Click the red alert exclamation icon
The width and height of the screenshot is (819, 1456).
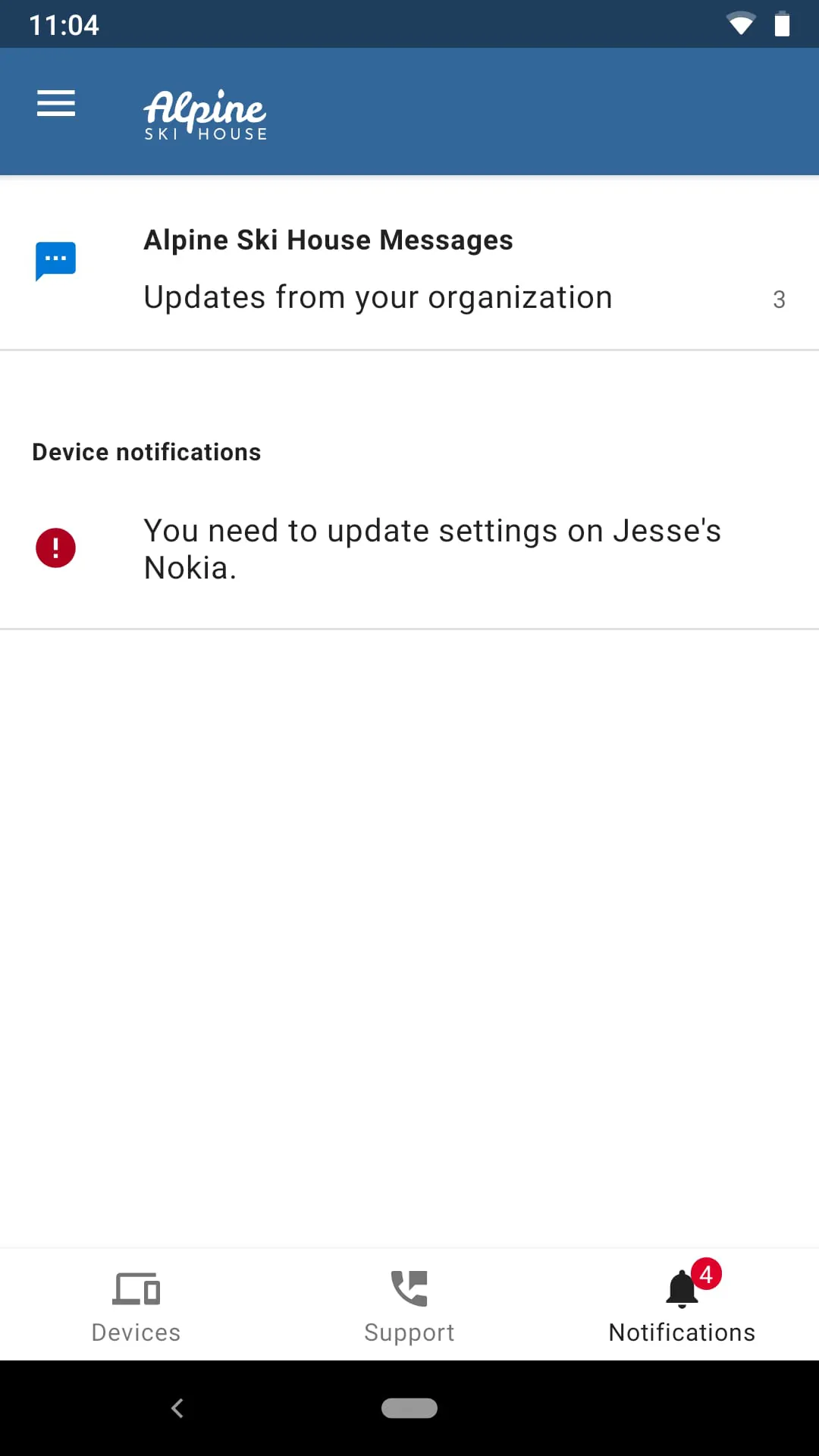pyautogui.click(x=55, y=548)
